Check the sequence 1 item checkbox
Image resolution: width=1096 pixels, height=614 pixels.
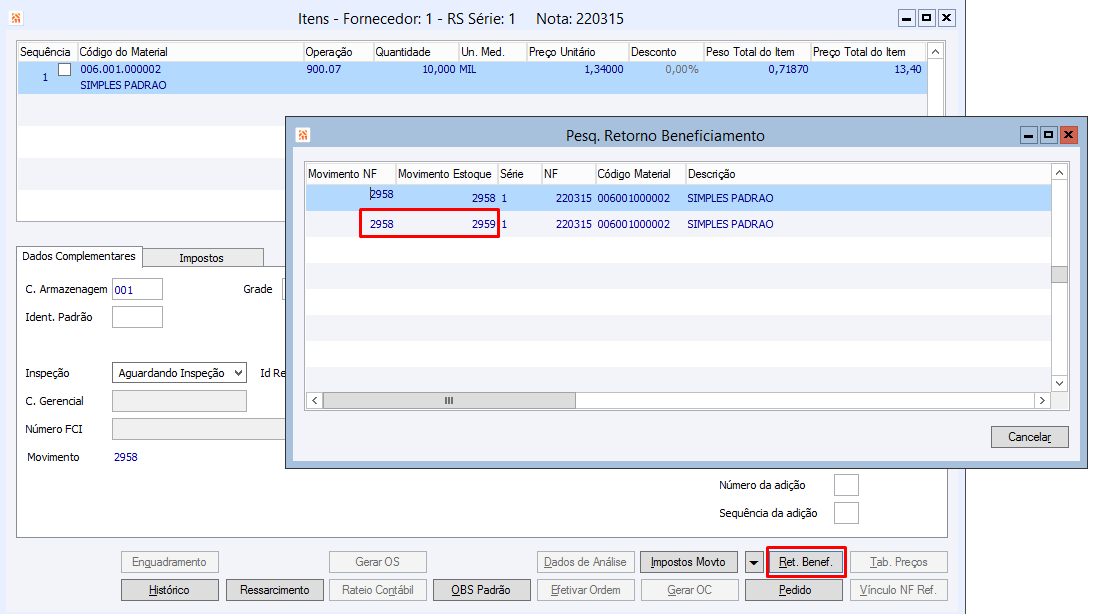point(64,69)
